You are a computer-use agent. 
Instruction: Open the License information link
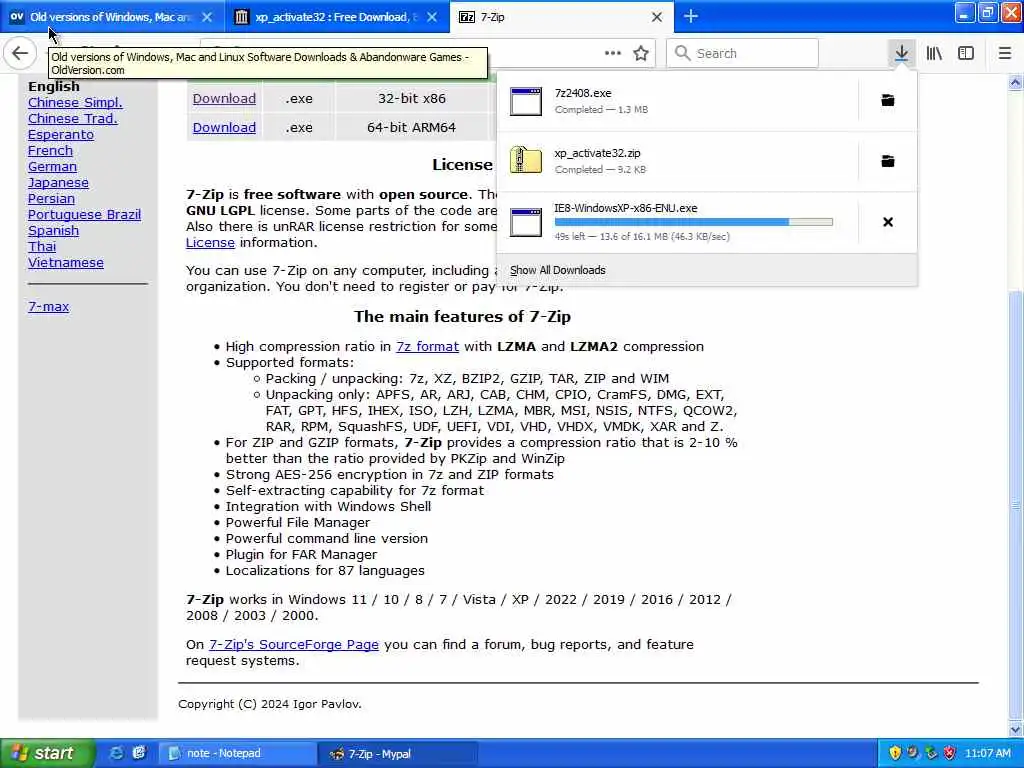pos(210,242)
